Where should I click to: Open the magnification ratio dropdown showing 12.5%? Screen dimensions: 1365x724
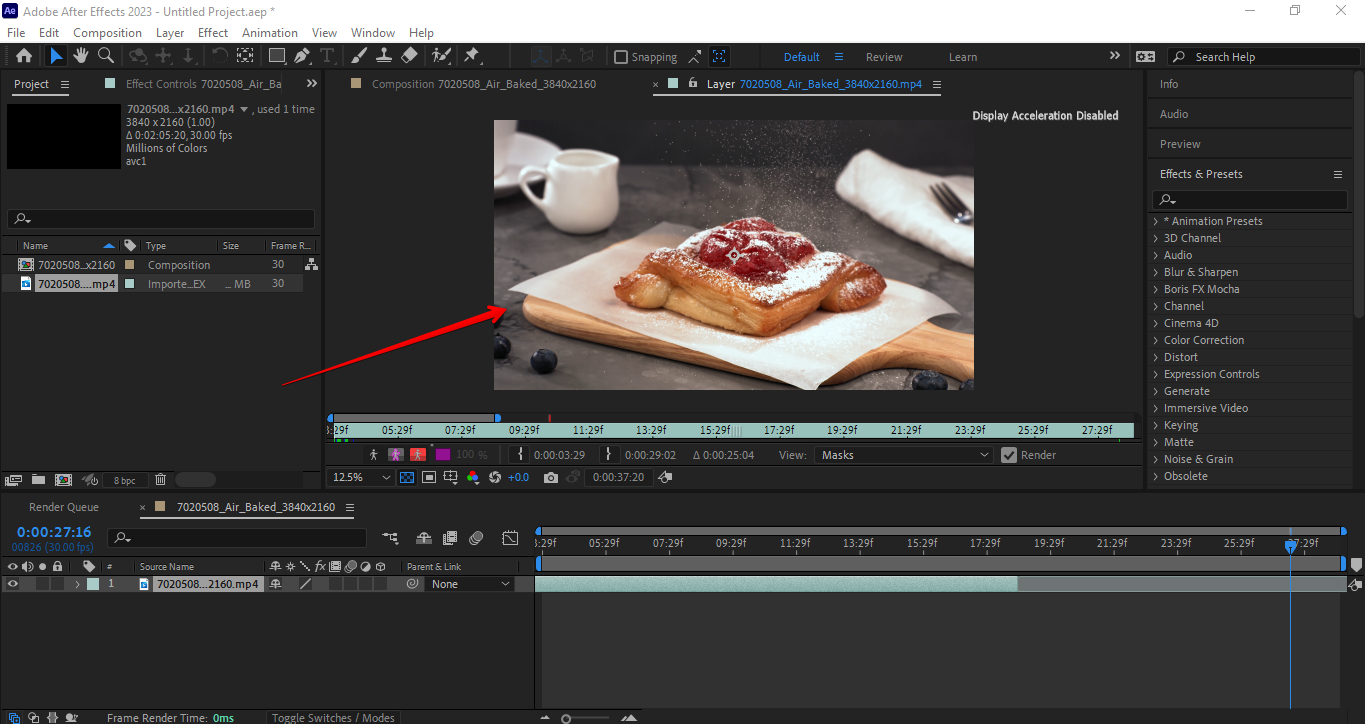click(359, 477)
